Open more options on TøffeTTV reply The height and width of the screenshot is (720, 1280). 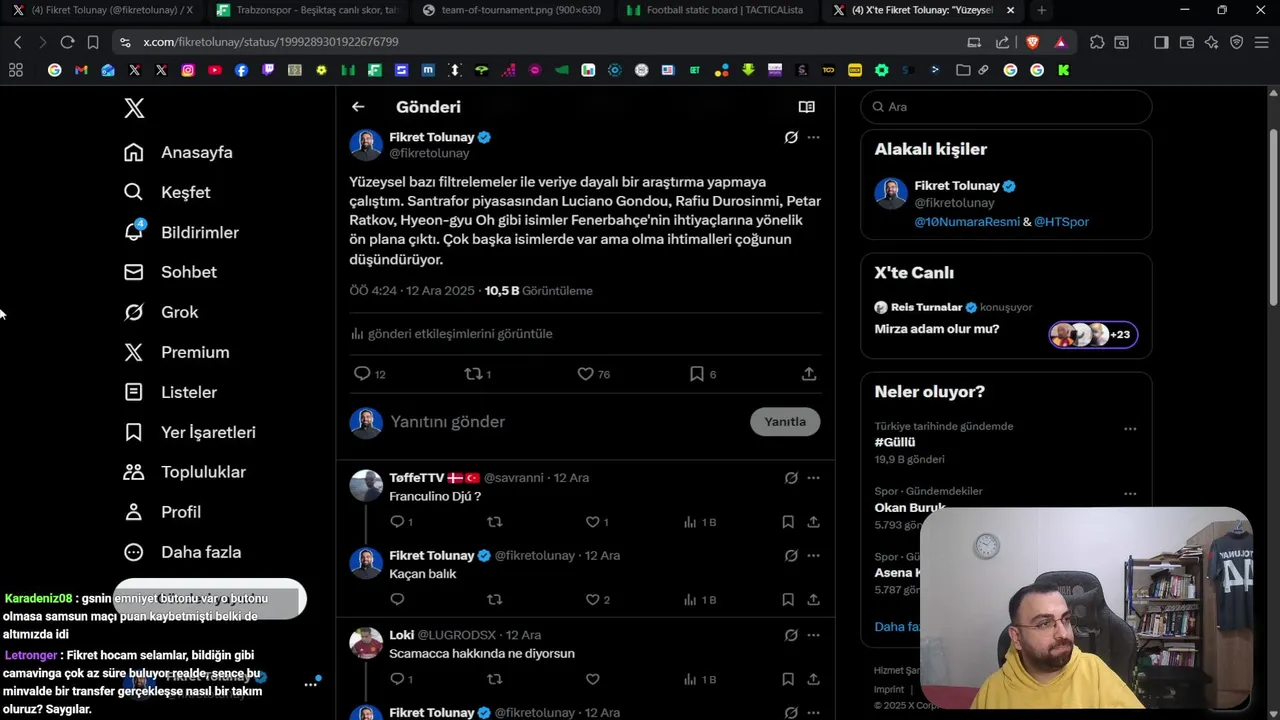click(x=814, y=478)
